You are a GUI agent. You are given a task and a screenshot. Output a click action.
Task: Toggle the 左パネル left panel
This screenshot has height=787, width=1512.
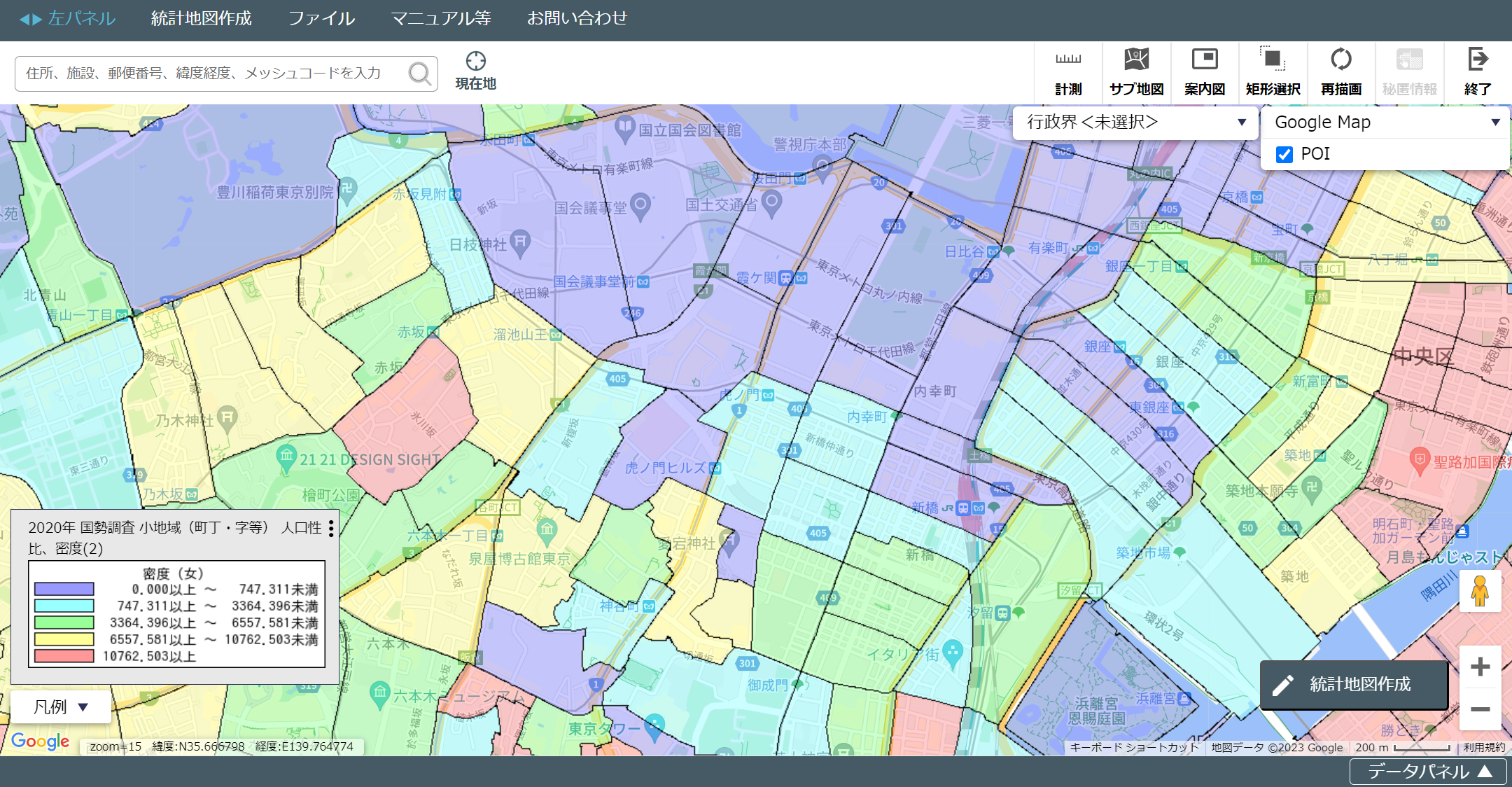click(x=67, y=19)
